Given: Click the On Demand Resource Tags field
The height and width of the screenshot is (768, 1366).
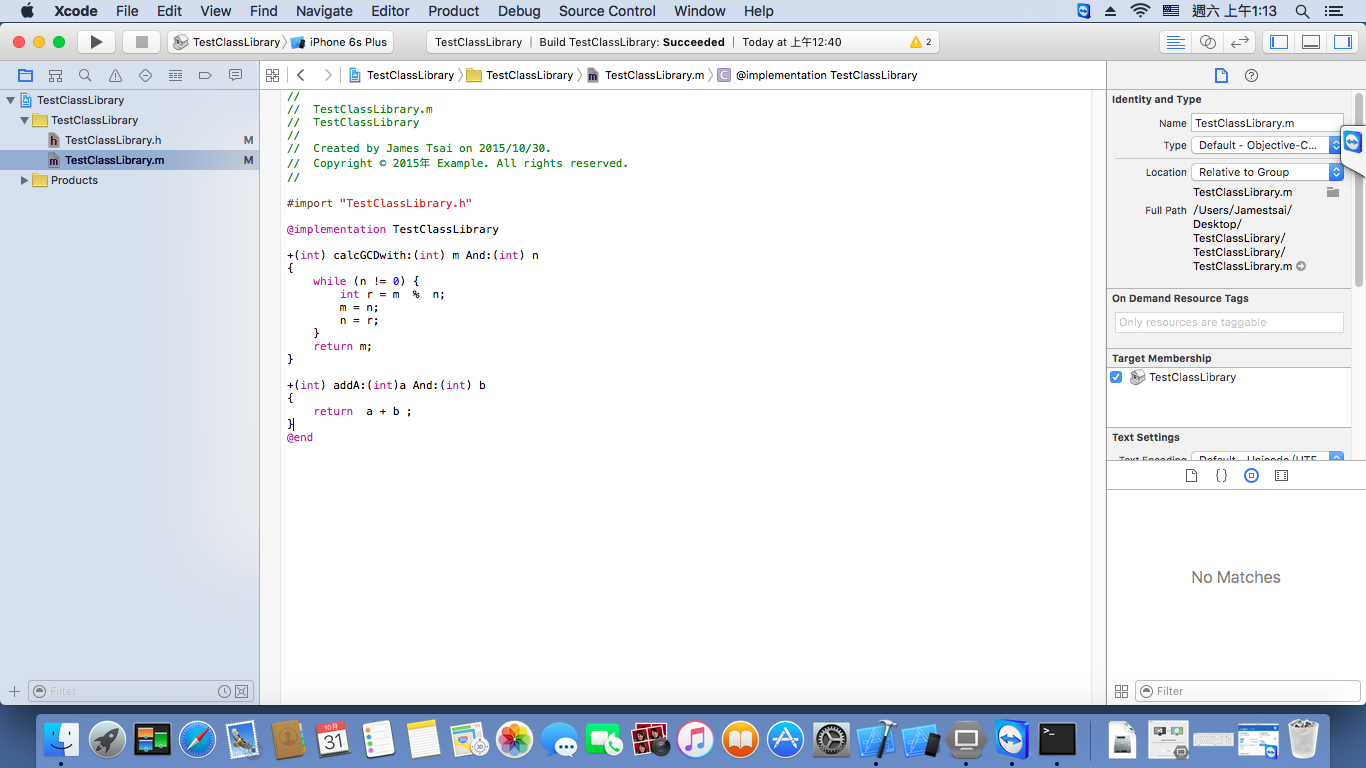Looking at the screenshot, I should [1229, 322].
